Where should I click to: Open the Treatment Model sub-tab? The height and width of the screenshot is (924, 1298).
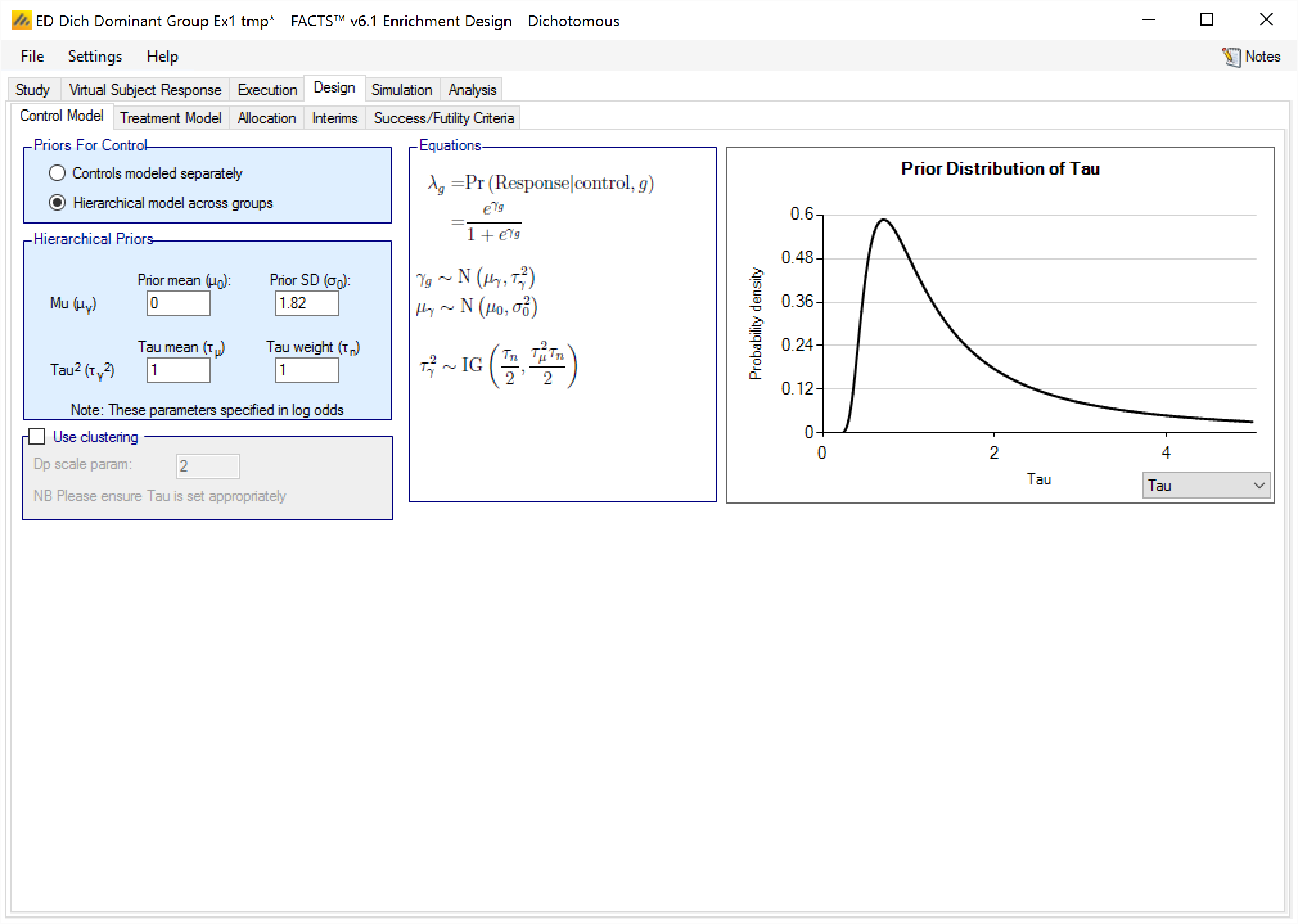click(x=170, y=118)
